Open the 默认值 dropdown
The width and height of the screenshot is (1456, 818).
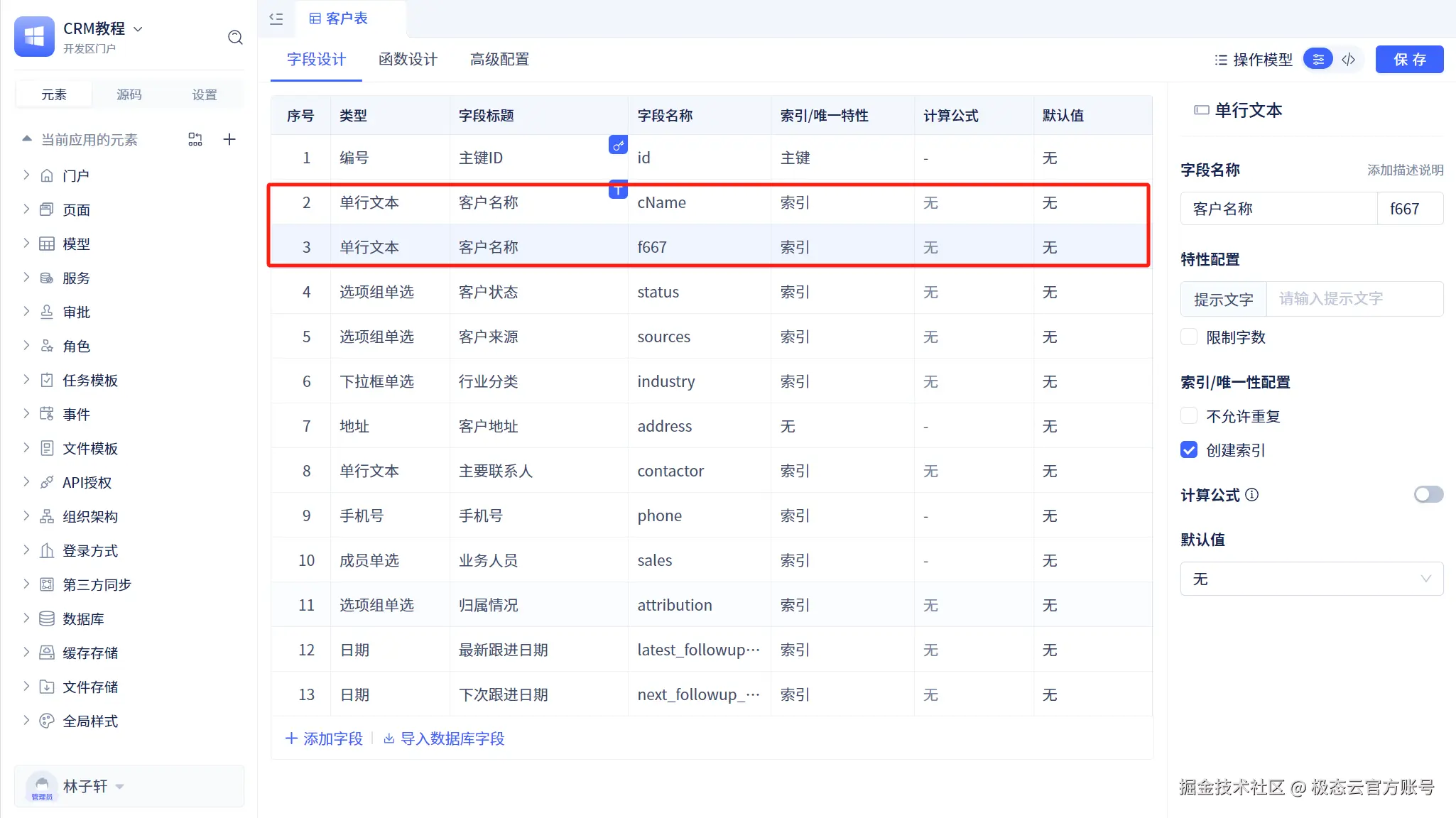[x=1311, y=579]
